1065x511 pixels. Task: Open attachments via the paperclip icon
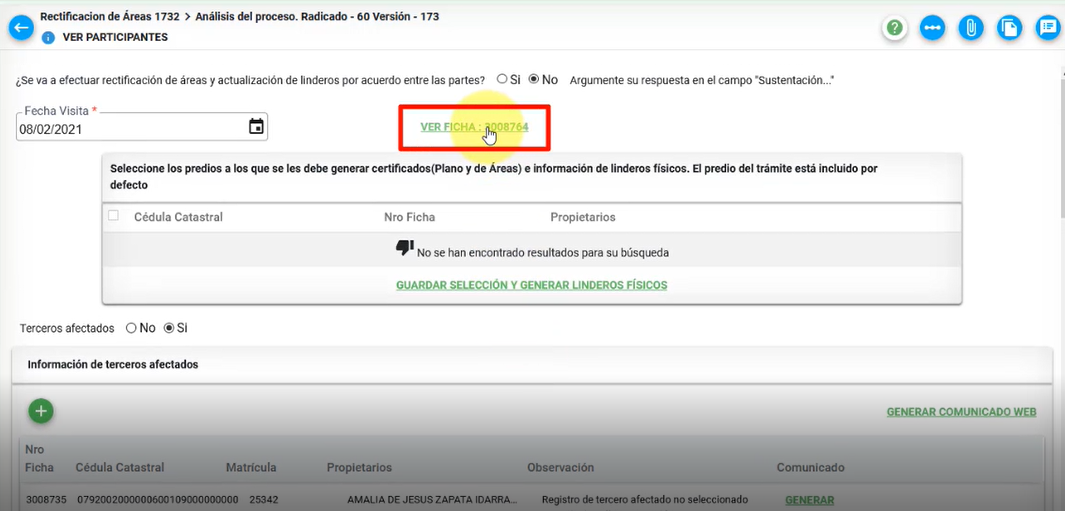(x=970, y=28)
